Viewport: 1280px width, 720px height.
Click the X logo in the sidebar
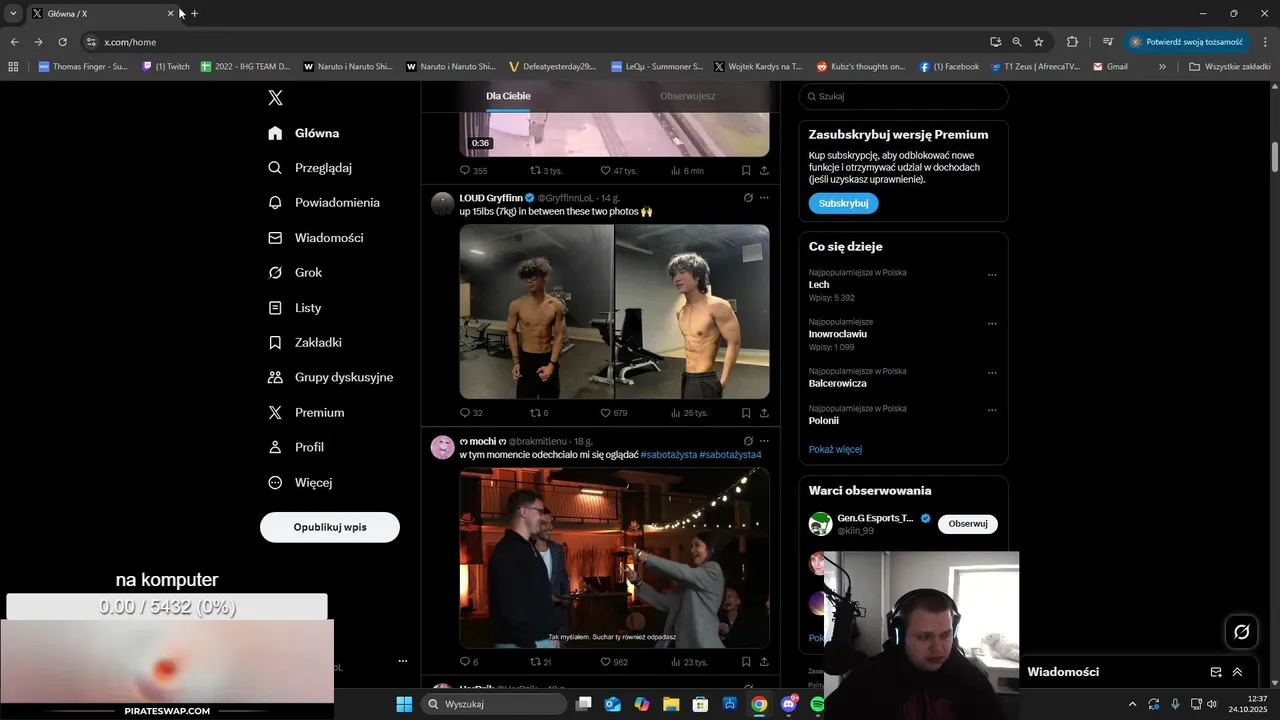275,97
